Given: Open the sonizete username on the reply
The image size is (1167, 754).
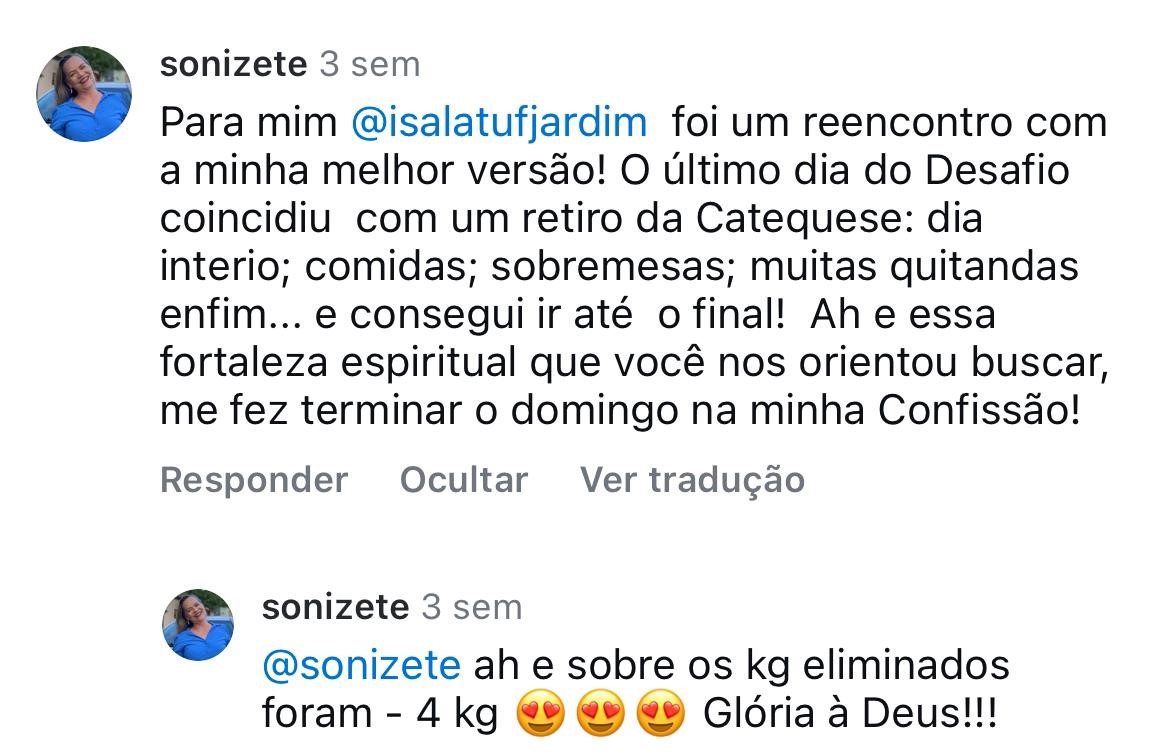Looking at the screenshot, I should [335, 607].
